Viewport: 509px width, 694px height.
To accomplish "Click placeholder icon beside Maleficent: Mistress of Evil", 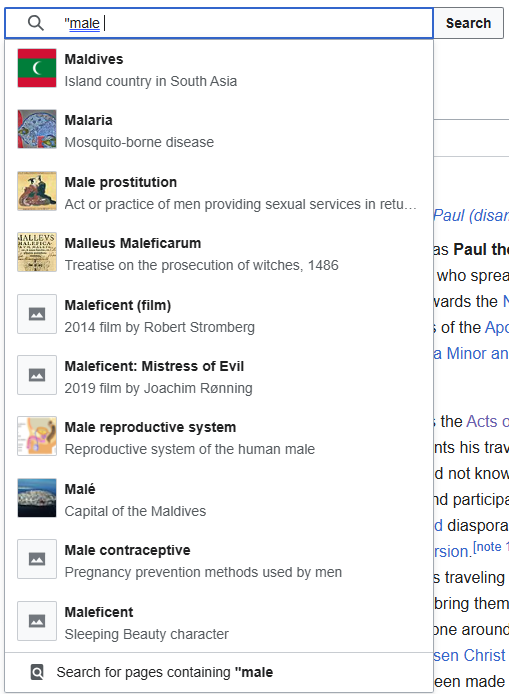I will [x=37, y=375].
